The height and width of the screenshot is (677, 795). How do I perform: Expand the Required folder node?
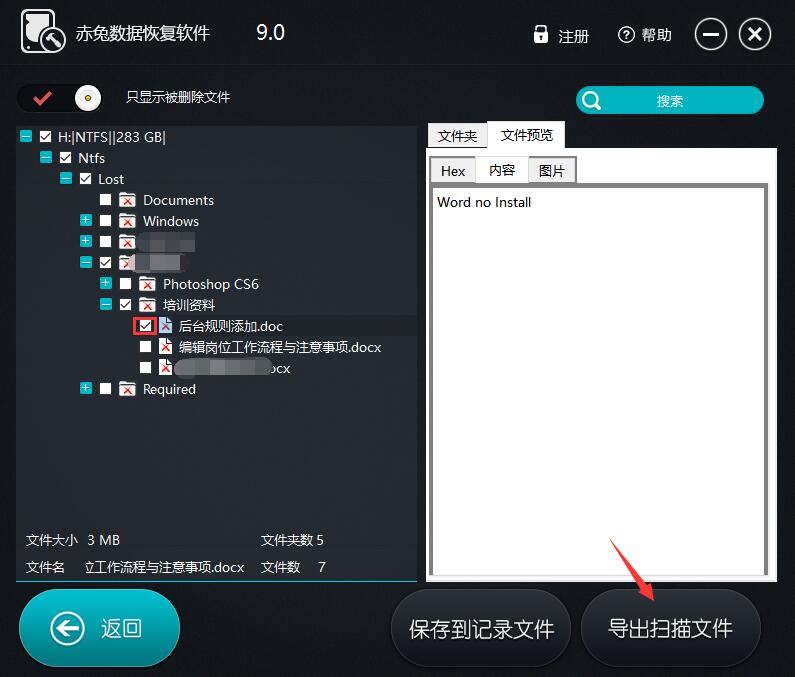tap(86, 389)
